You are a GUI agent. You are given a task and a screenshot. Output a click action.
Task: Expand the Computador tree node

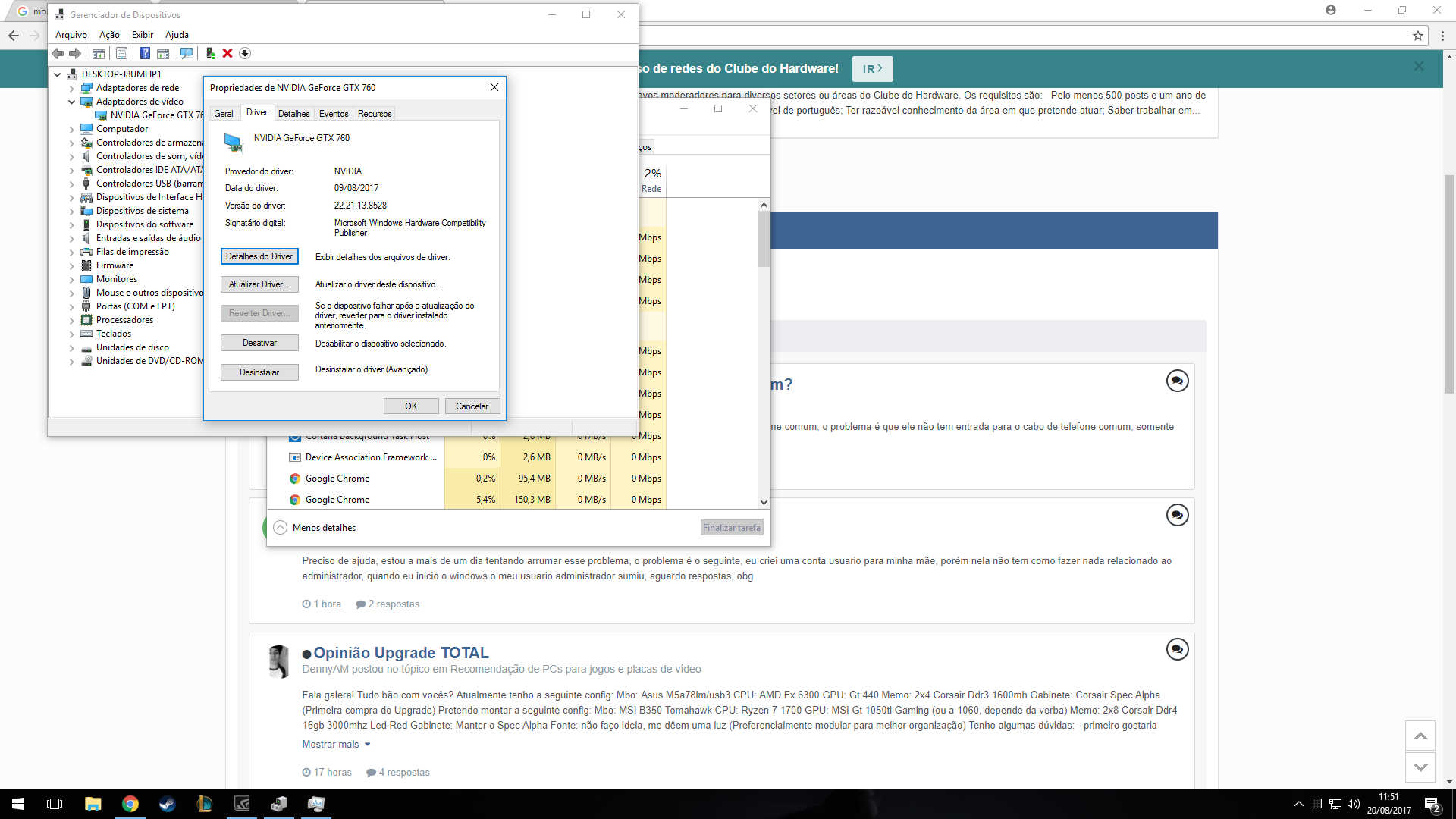(x=72, y=129)
